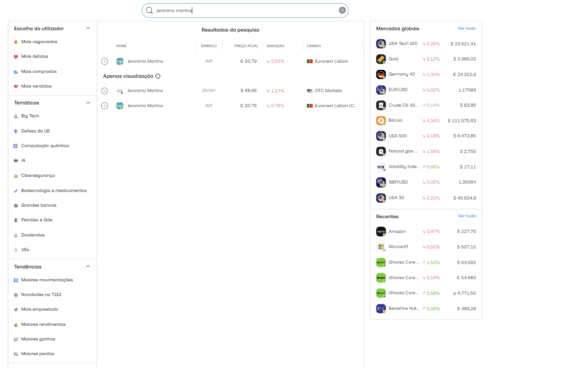Screen dimensions: 564x368
Task: Collapse the Temáticas section
Action: pyautogui.click(x=88, y=103)
